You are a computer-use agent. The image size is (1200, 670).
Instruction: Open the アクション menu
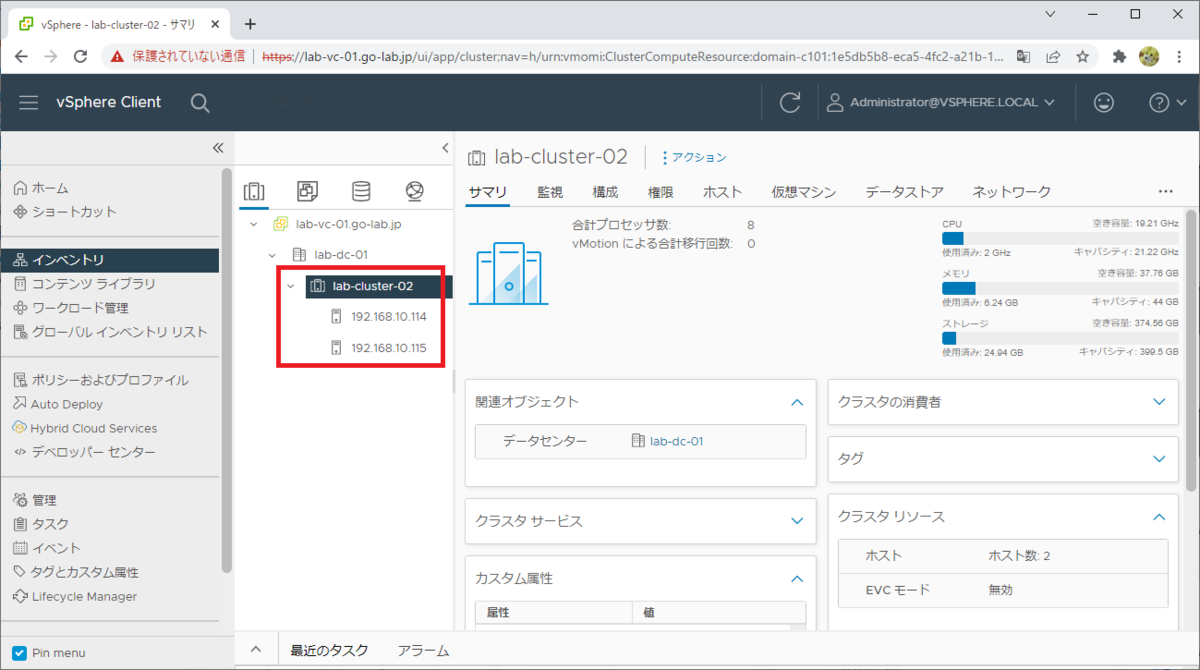click(x=695, y=157)
